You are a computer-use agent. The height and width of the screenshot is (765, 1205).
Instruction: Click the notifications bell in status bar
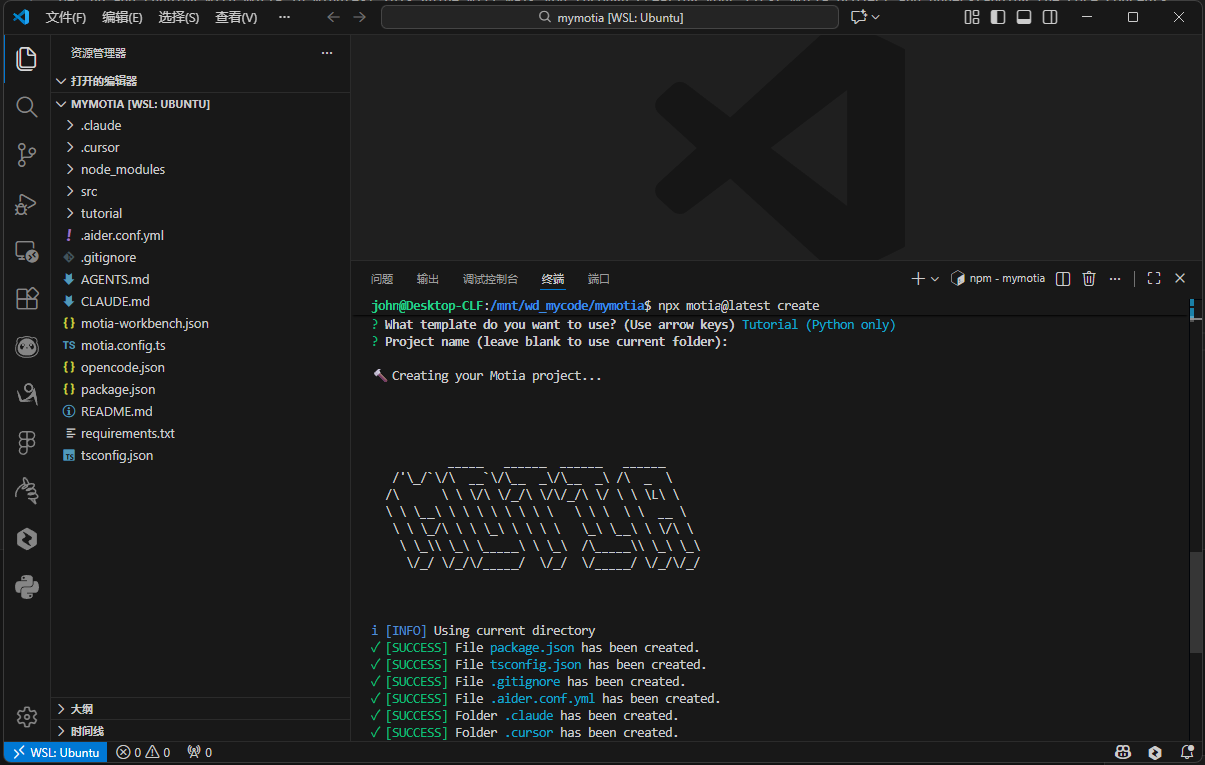(1187, 752)
